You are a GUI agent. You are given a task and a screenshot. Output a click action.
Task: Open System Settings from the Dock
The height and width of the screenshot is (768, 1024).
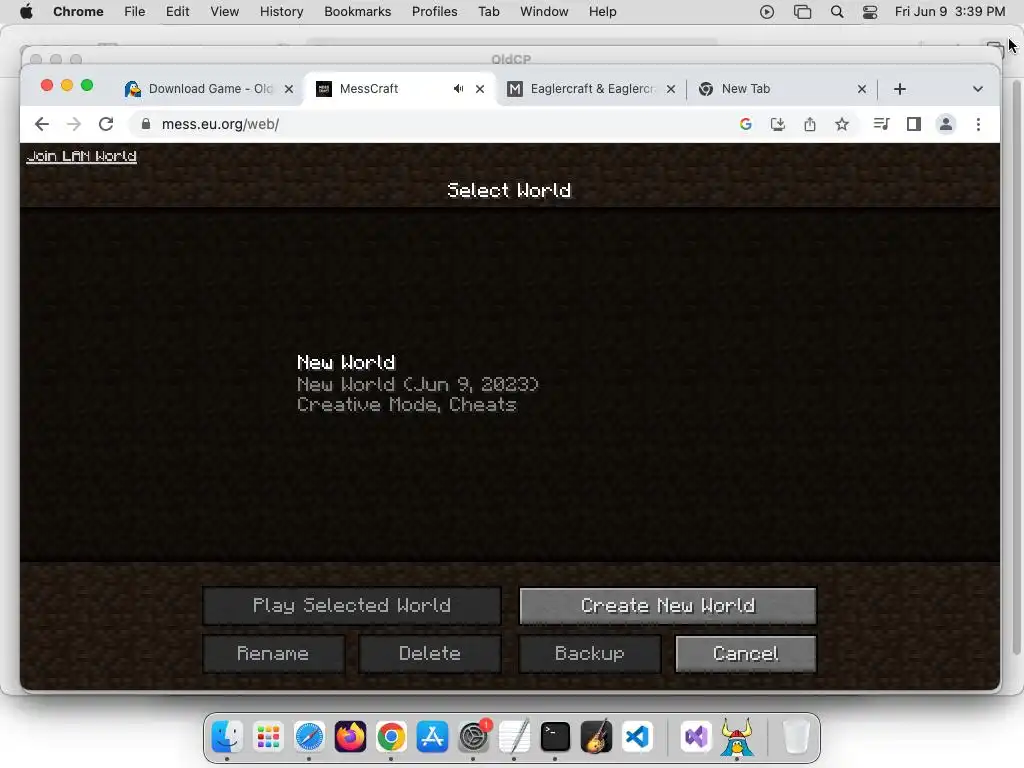point(473,737)
